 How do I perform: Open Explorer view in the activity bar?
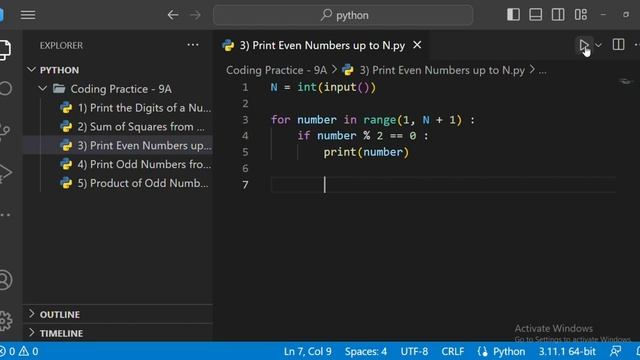click(5, 50)
